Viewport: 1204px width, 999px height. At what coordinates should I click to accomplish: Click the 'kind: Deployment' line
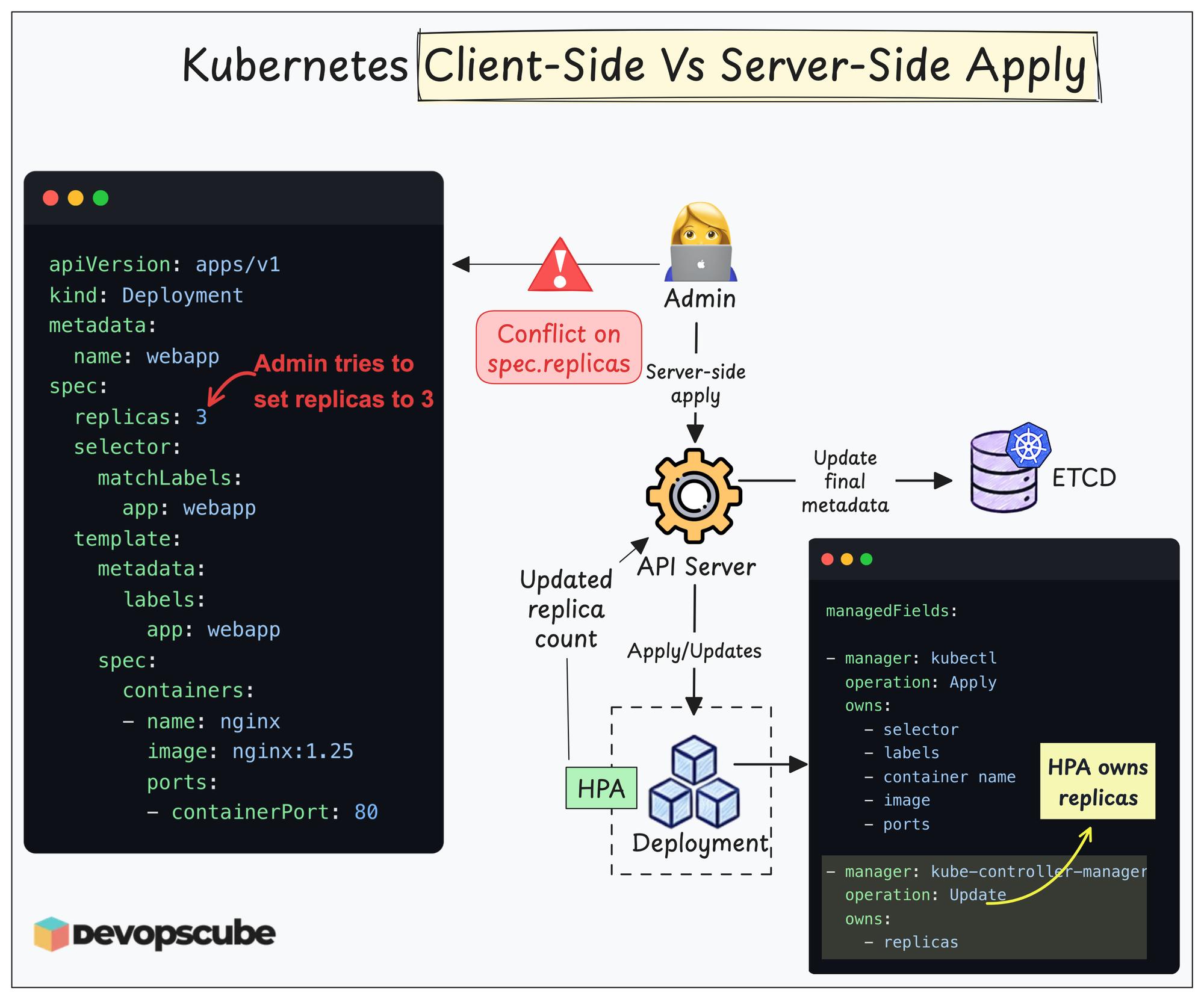coord(146,295)
